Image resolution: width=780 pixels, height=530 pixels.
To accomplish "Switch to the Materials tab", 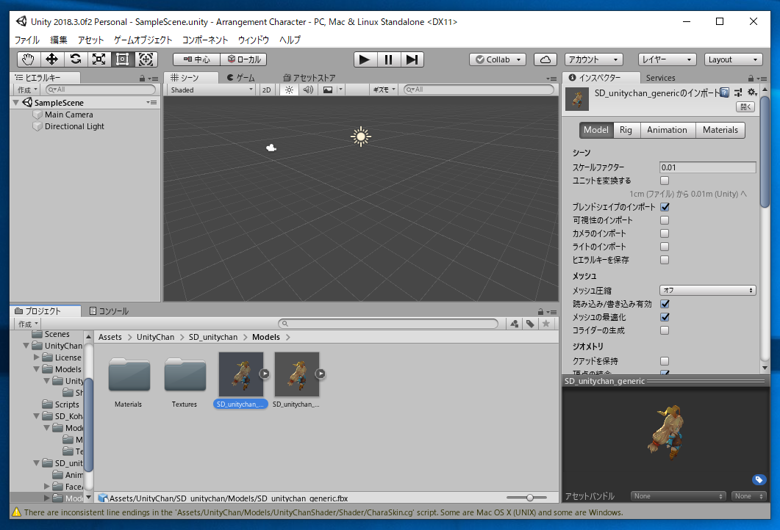I will pos(720,130).
